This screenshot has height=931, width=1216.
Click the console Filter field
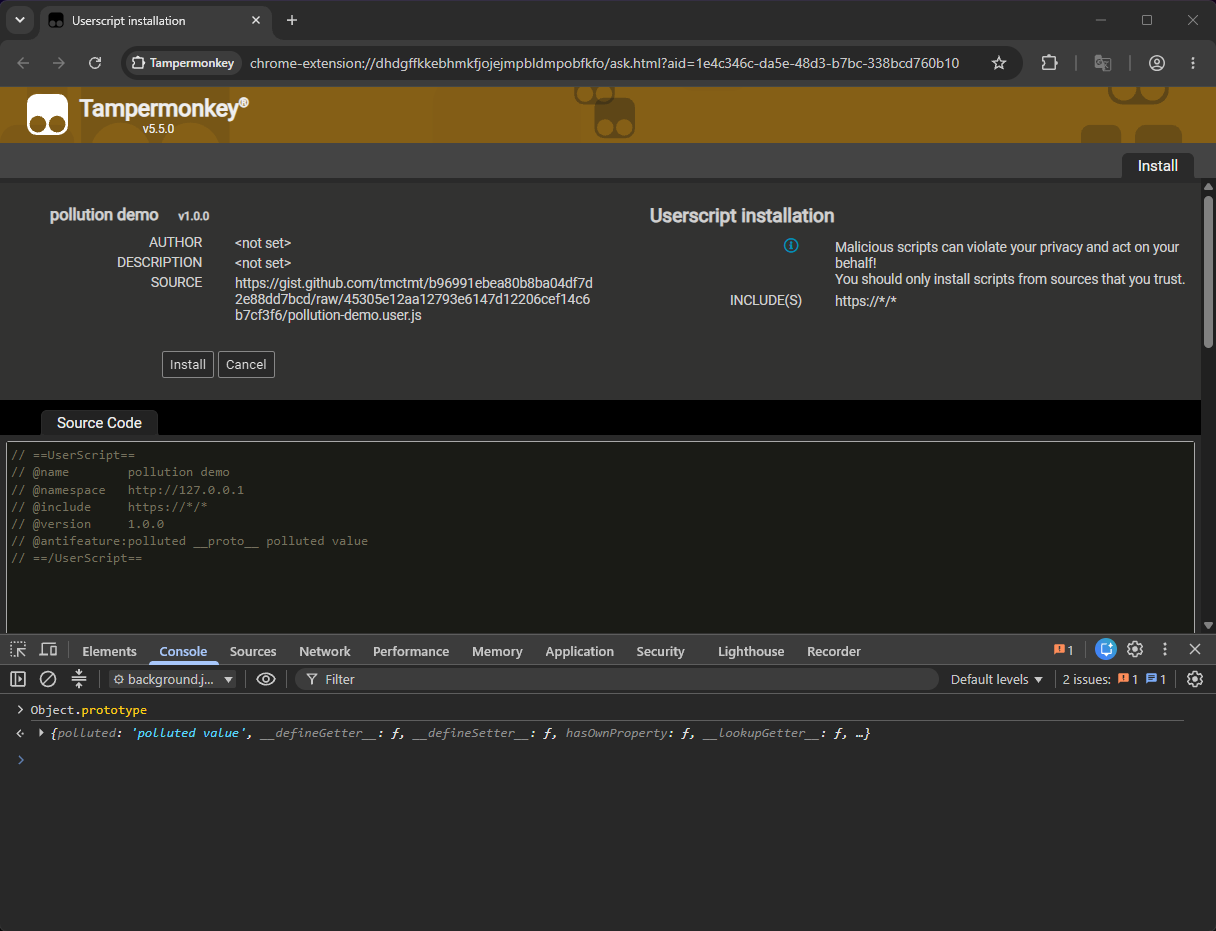coord(617,679)
